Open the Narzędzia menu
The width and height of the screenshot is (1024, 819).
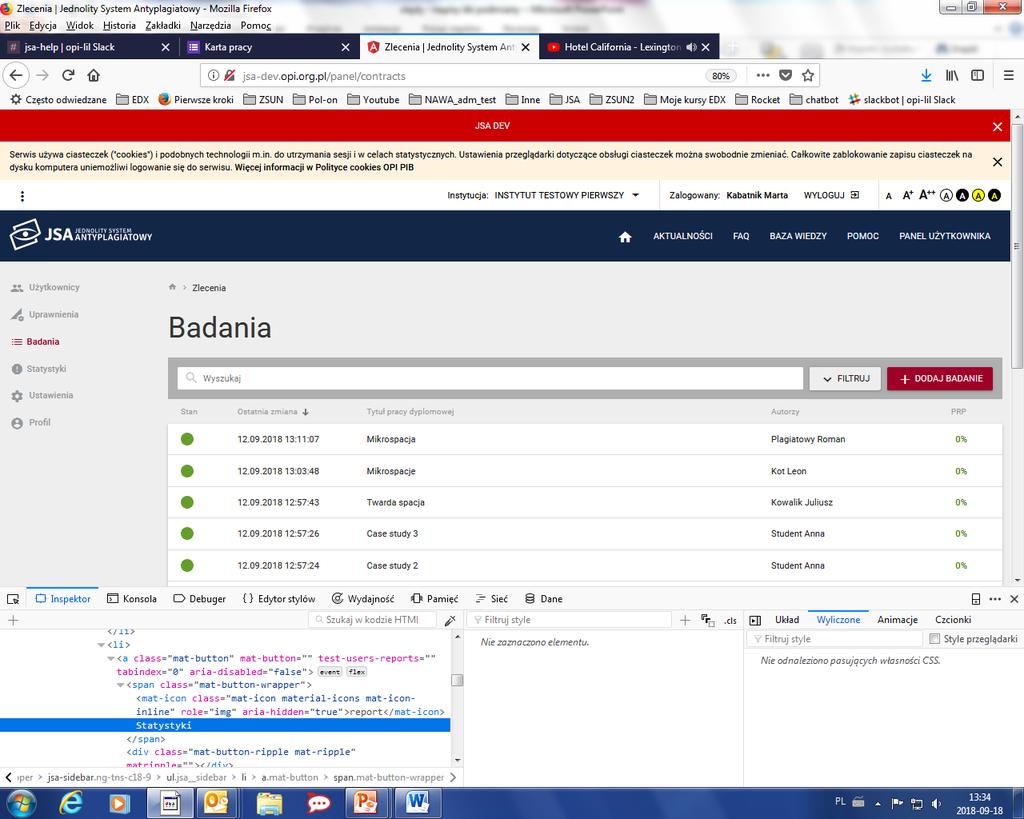210,25
